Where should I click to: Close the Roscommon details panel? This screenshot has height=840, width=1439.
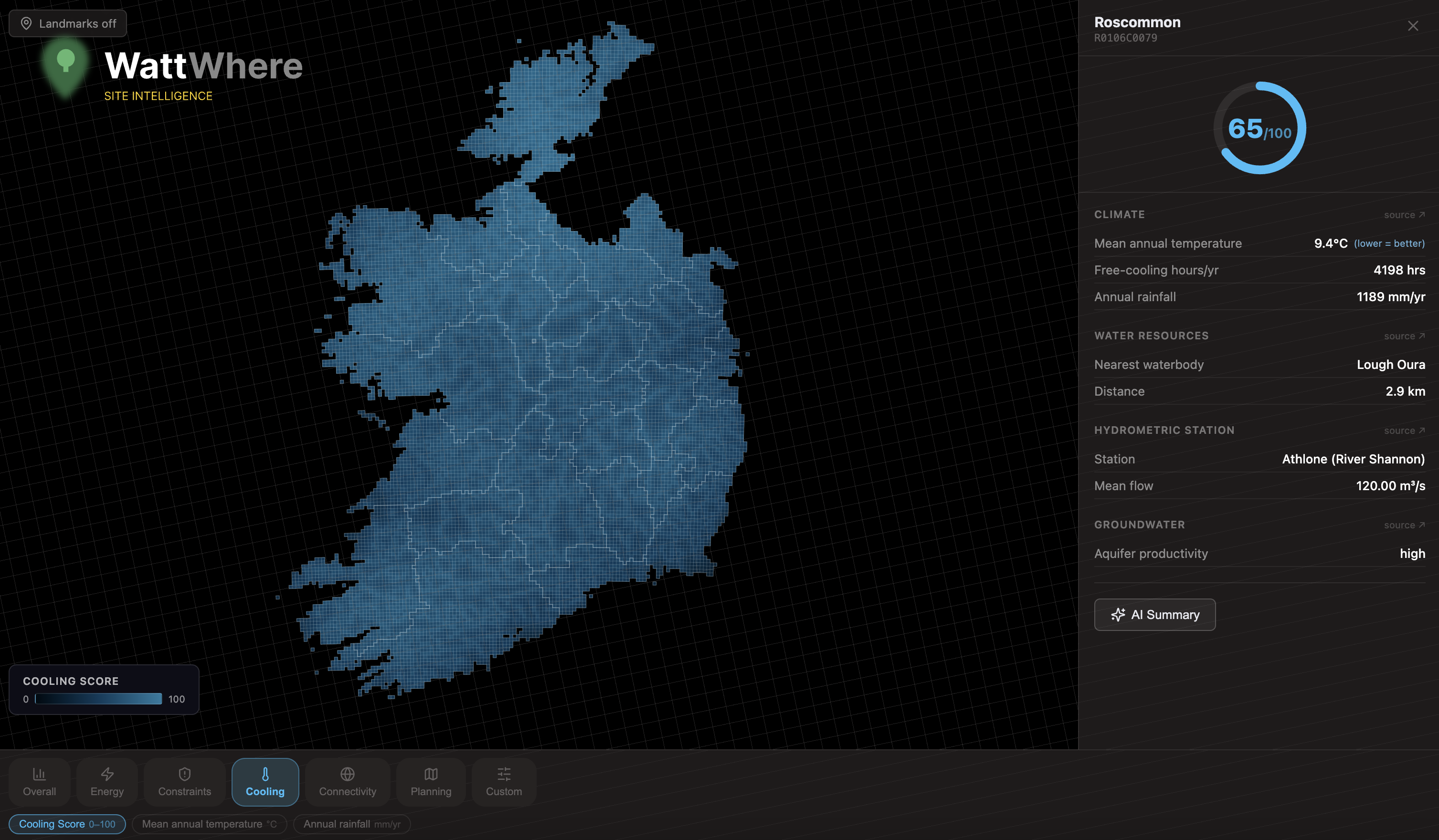[1413, 26]
